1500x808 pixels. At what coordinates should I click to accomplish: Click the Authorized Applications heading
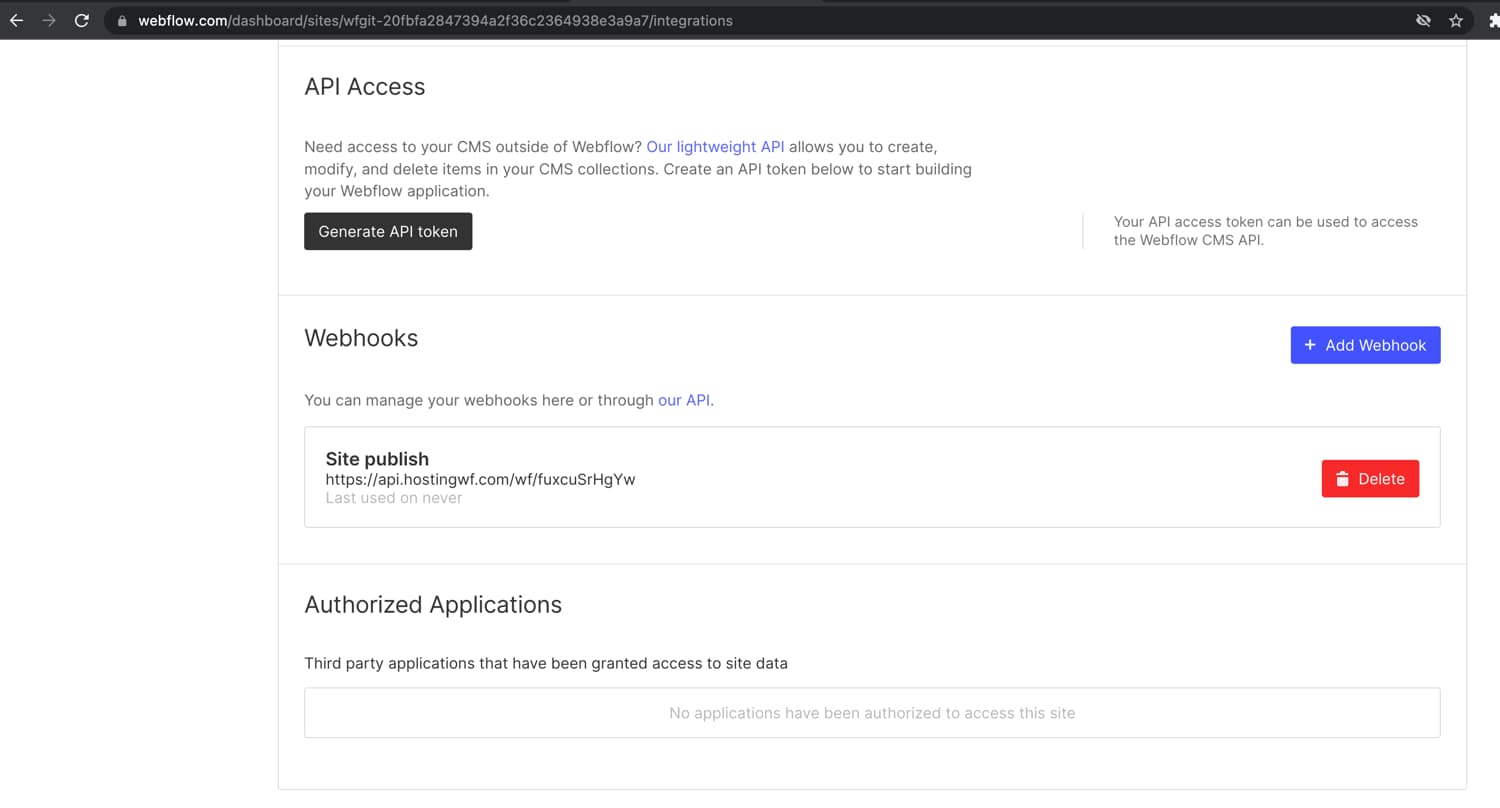click(x=433, y=604)
